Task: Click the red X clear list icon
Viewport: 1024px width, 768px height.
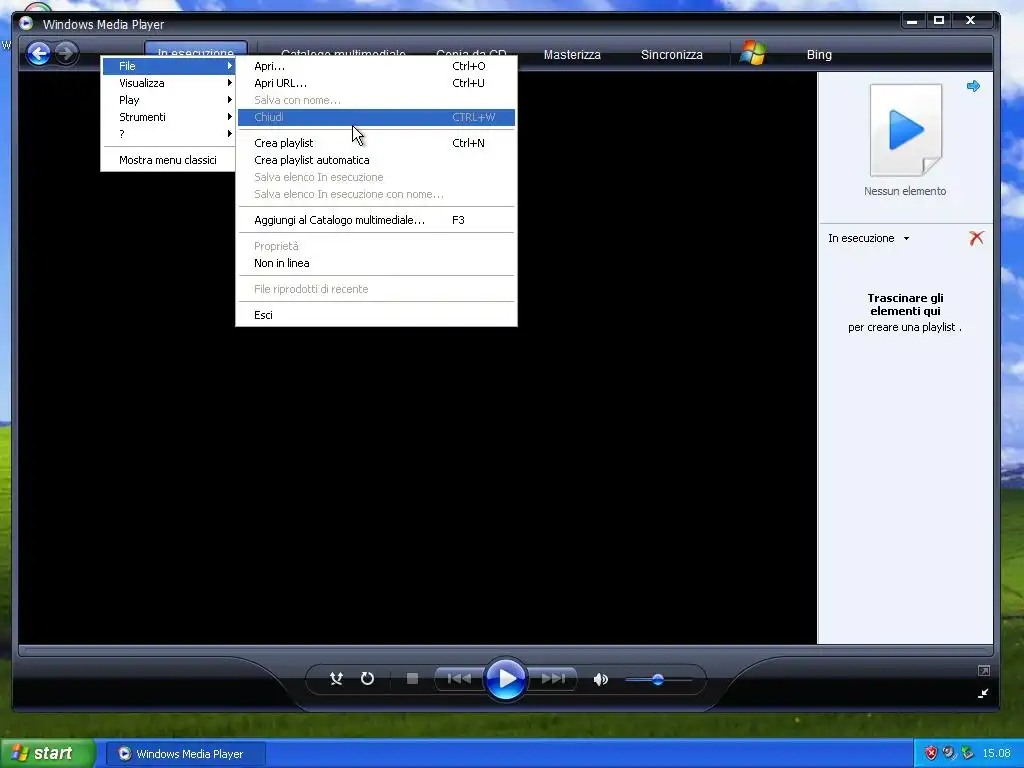Action: (976, 238)
